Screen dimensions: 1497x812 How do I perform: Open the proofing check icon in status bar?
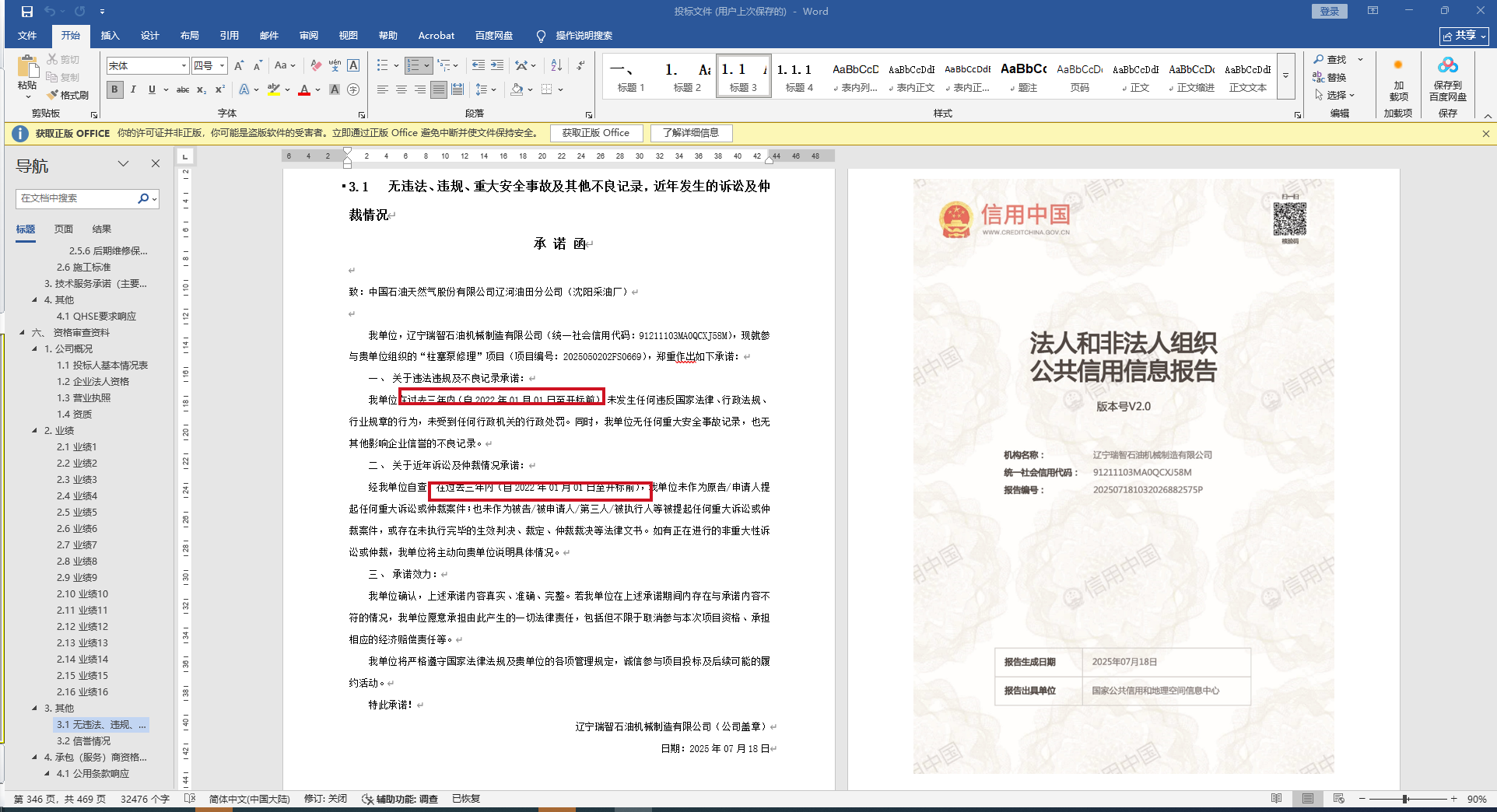click(190, 799)
